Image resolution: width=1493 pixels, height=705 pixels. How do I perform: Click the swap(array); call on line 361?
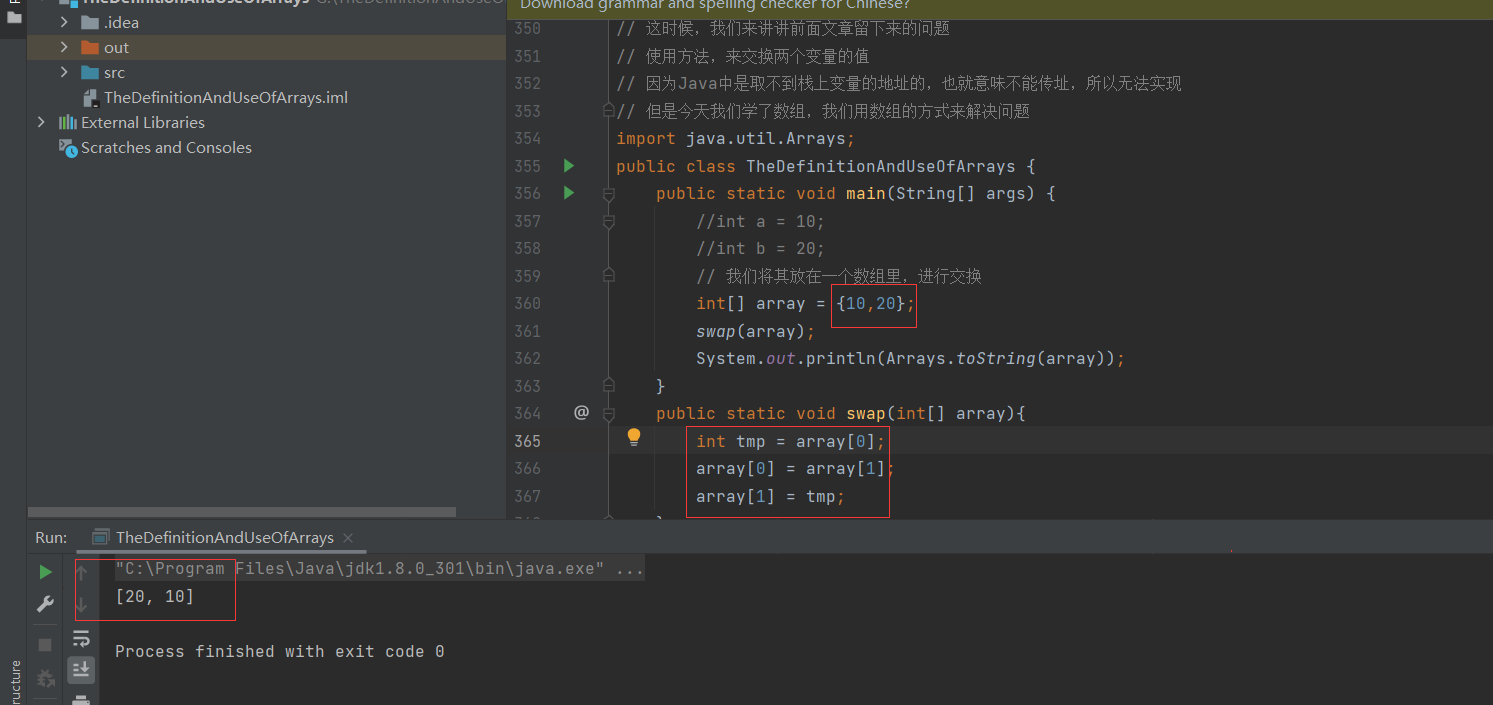[756, 331]
